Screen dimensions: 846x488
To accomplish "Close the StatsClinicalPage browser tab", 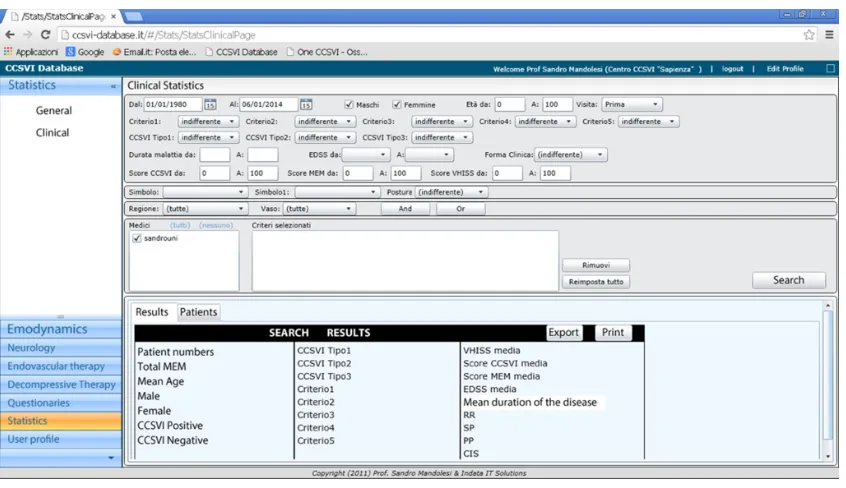I will pos(113,17).
